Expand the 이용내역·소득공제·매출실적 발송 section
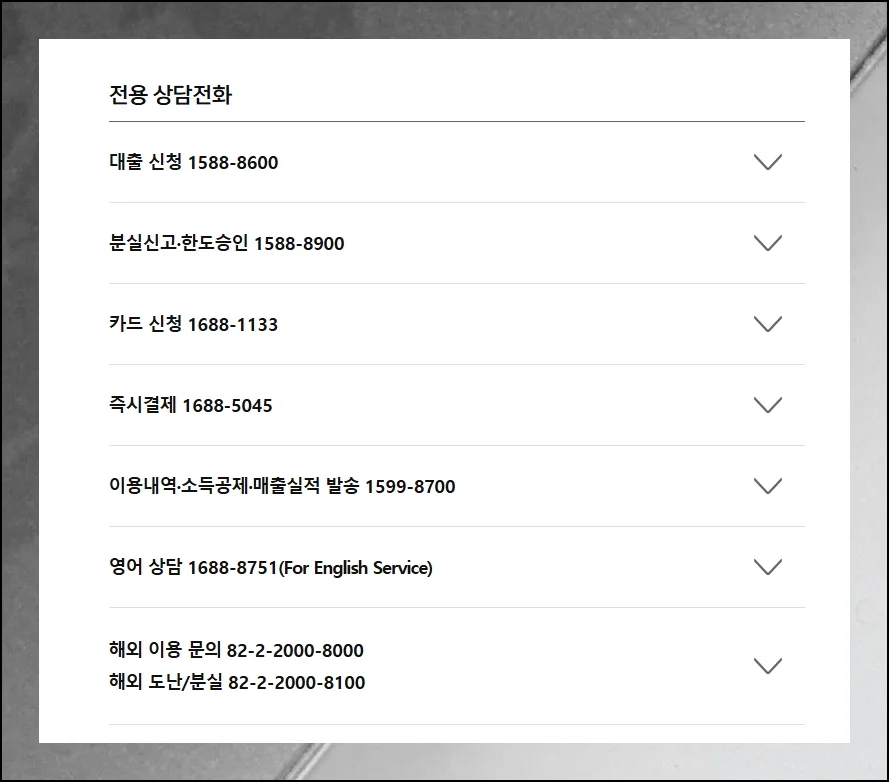Screen dimensions: 889x782 pyautogui.click(x=768, y=486)
